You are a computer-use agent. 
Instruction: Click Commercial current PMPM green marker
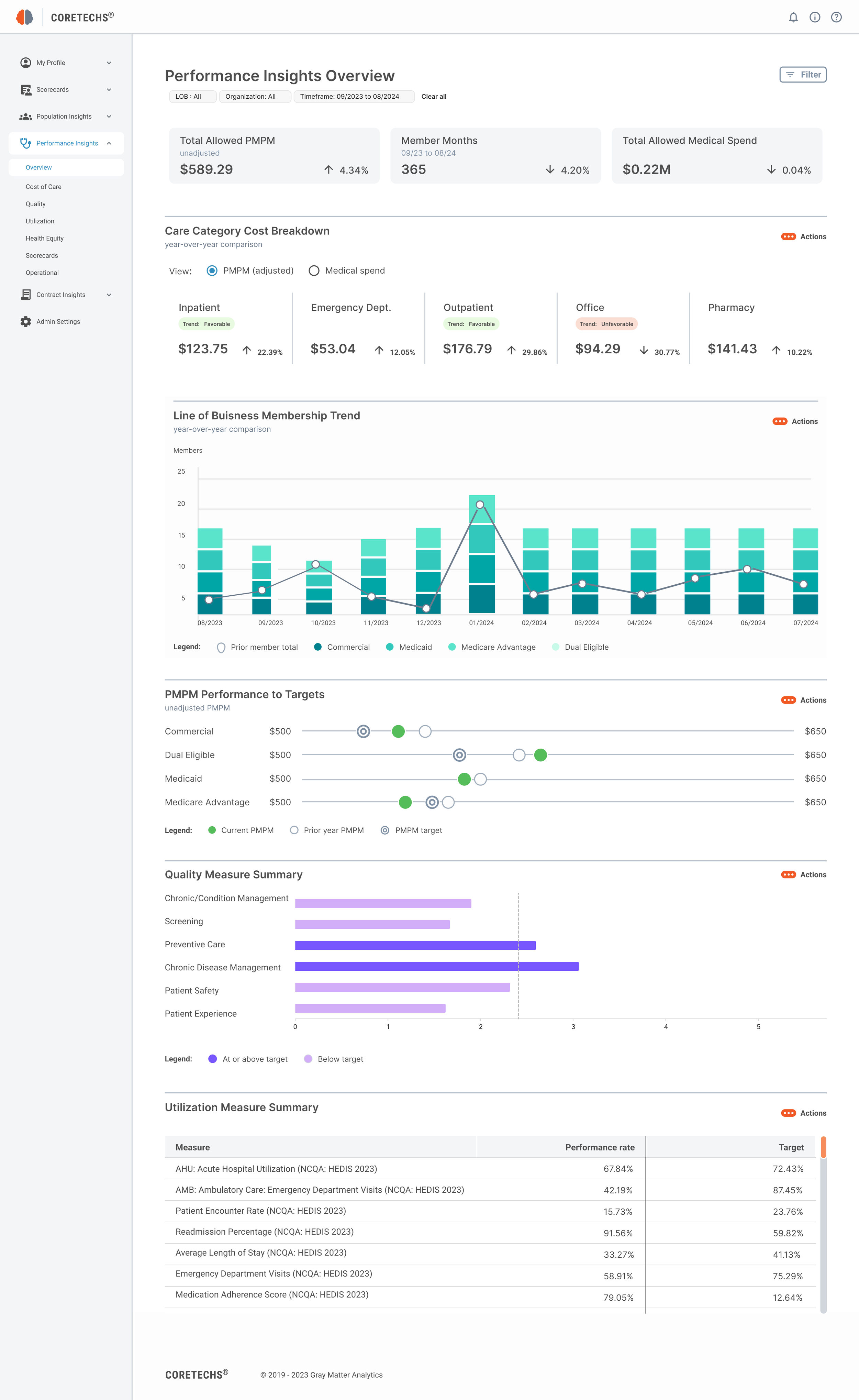tap(398, 731)
